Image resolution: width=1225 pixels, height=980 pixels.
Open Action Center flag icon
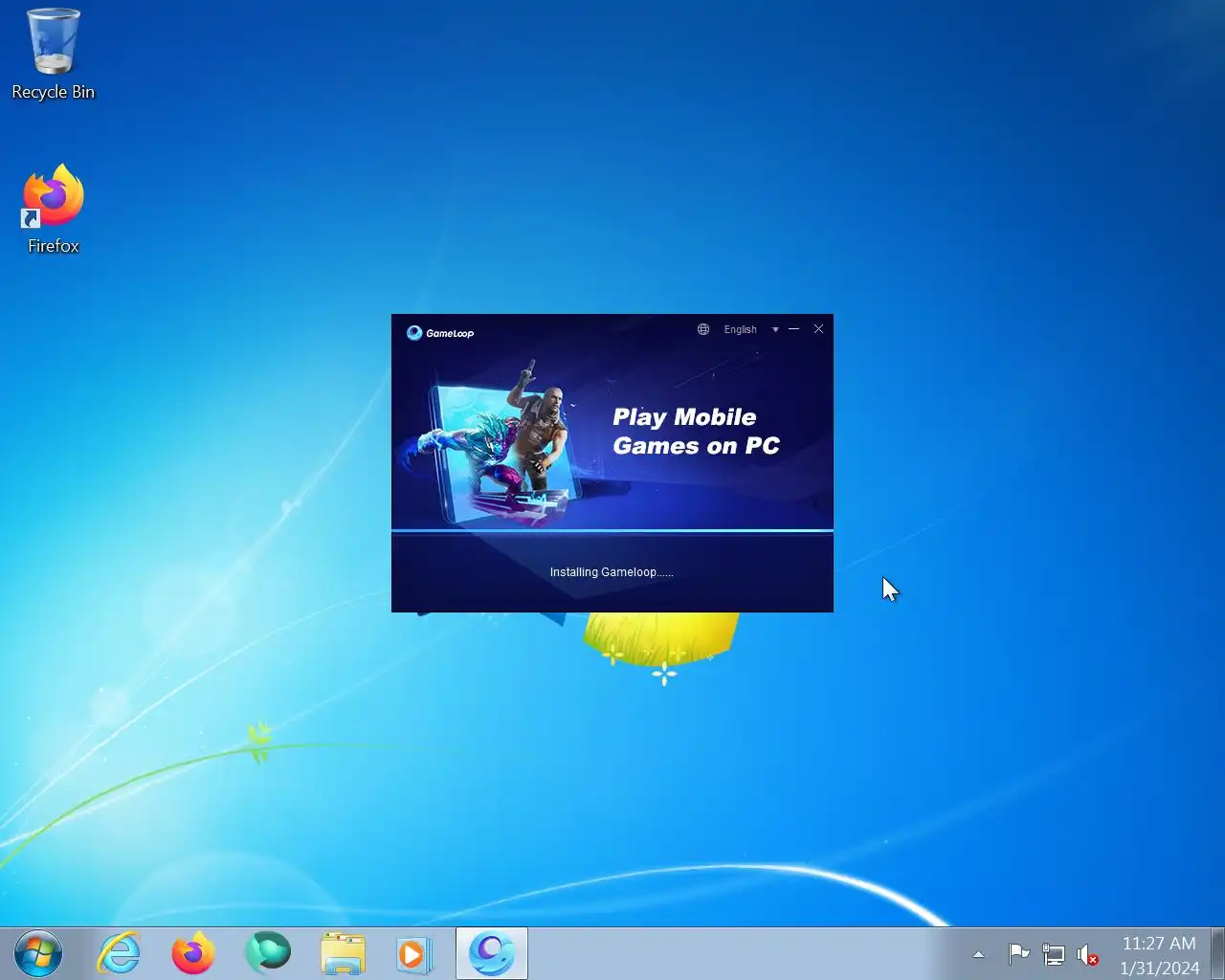pos(1018,954)
